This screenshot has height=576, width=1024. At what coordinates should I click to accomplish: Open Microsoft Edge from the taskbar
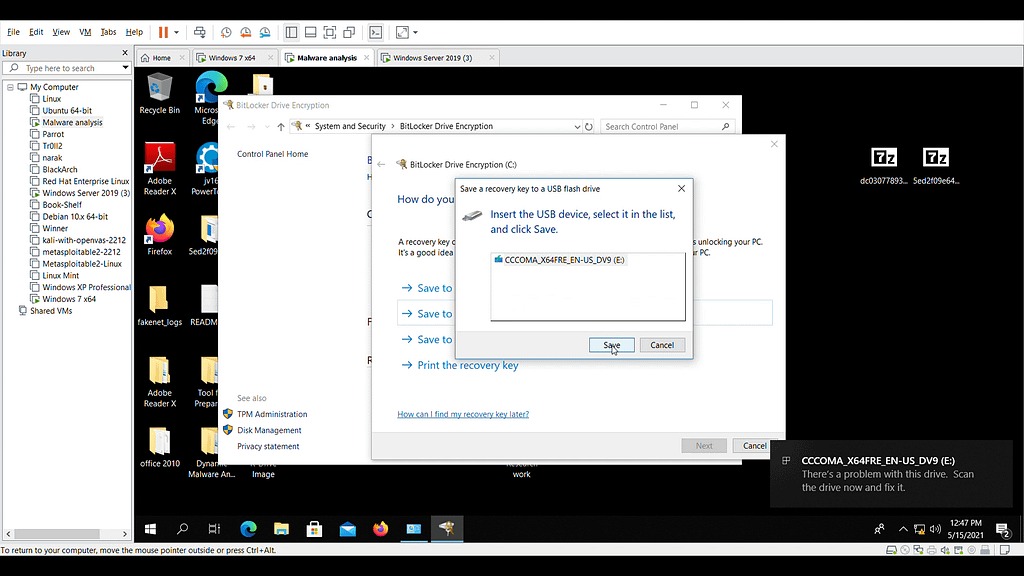click(248, 529)
